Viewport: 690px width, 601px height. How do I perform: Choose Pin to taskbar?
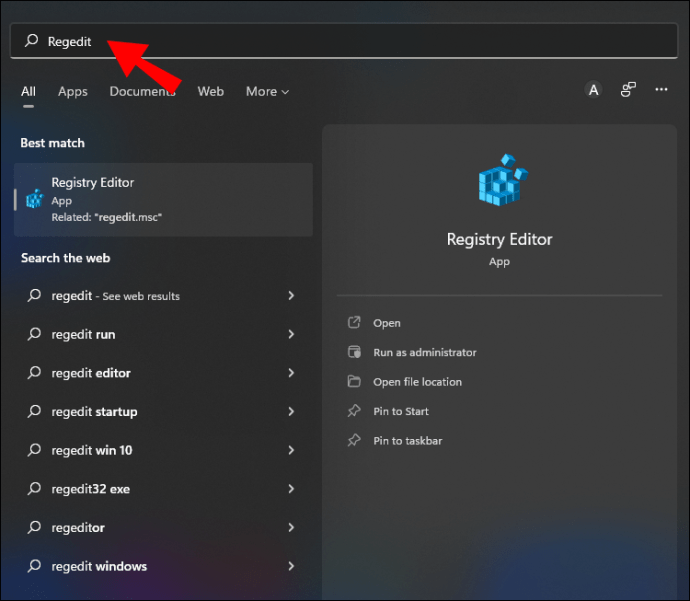(407, 441)
